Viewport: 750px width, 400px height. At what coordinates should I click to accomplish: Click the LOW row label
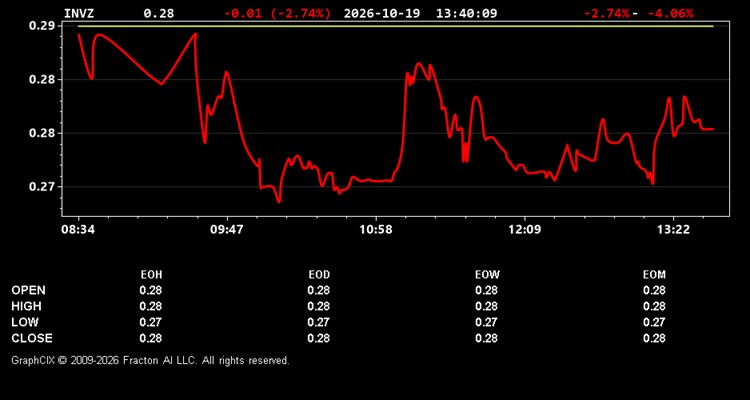pyautogui.click(x=25, y=322)
